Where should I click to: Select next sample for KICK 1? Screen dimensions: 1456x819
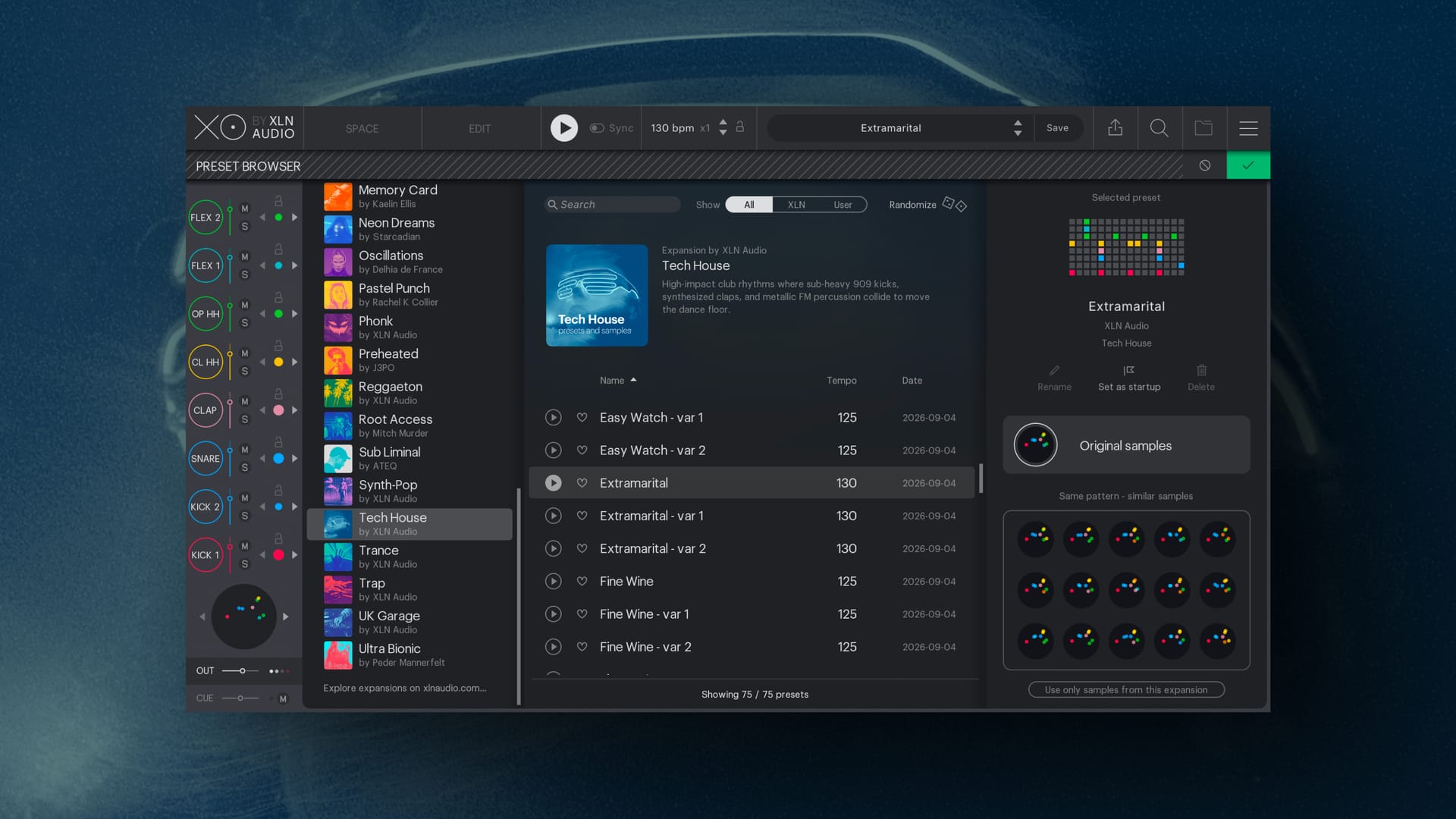pos(294,555)
